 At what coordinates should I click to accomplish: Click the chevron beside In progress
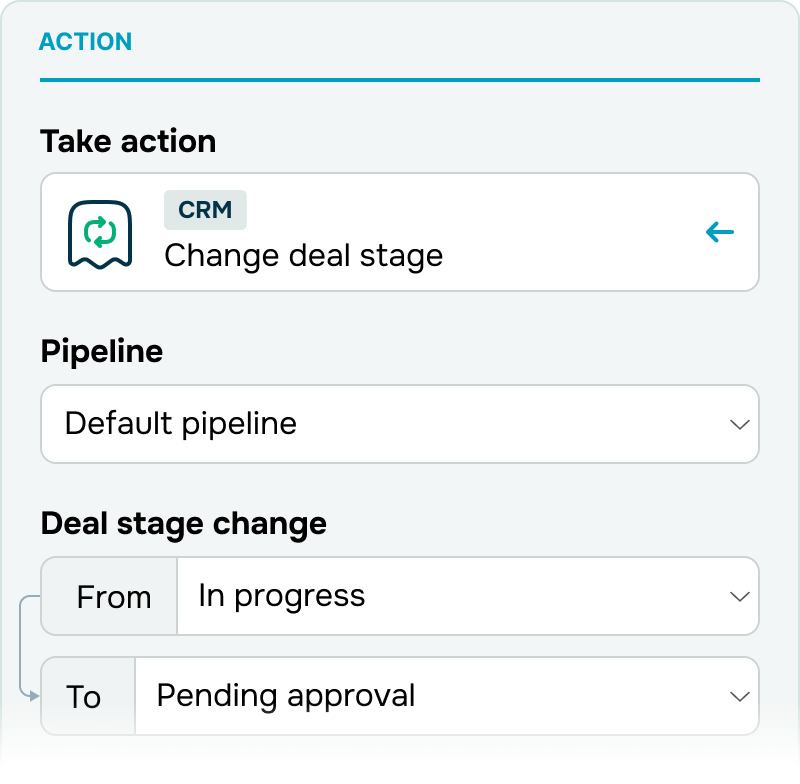[x=739, y=596]
